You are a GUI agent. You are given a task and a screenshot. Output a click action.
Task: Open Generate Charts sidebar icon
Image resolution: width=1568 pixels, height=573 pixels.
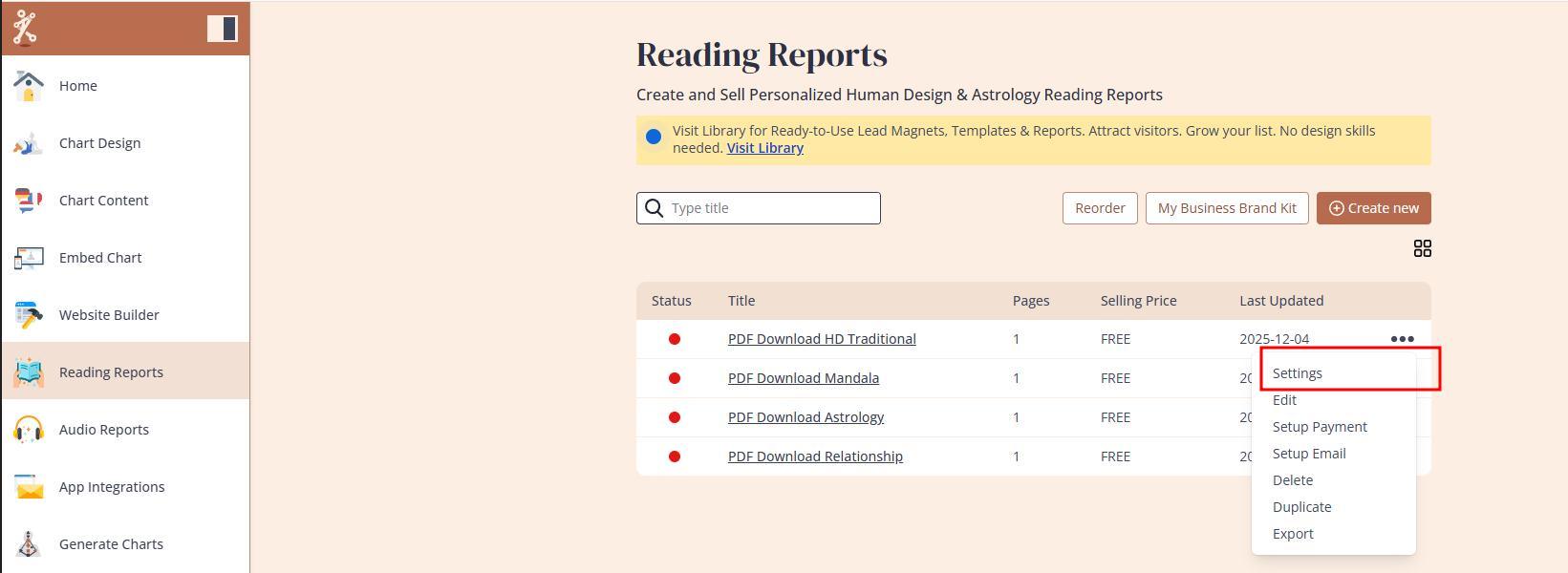tap(29, 544)
